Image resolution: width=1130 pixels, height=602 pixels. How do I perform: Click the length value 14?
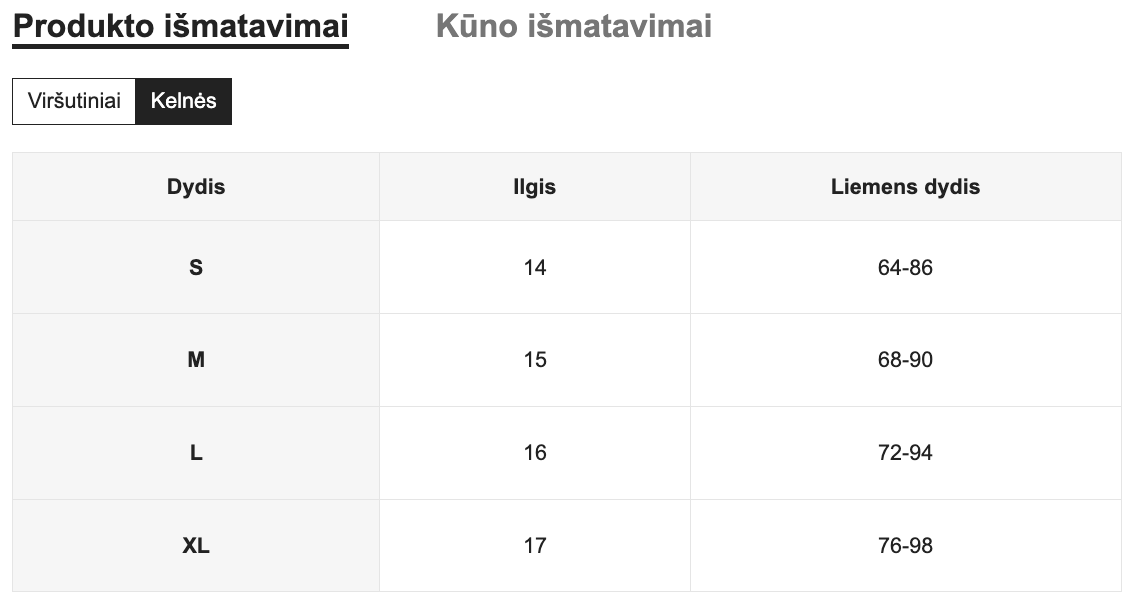pos(535,267)
